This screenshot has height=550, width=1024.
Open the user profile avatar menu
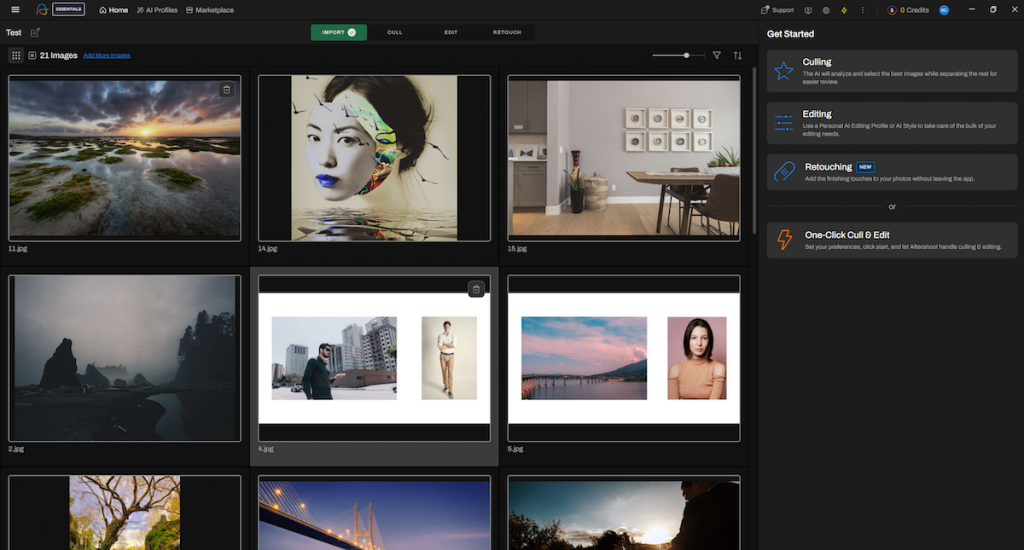[943, 10]
